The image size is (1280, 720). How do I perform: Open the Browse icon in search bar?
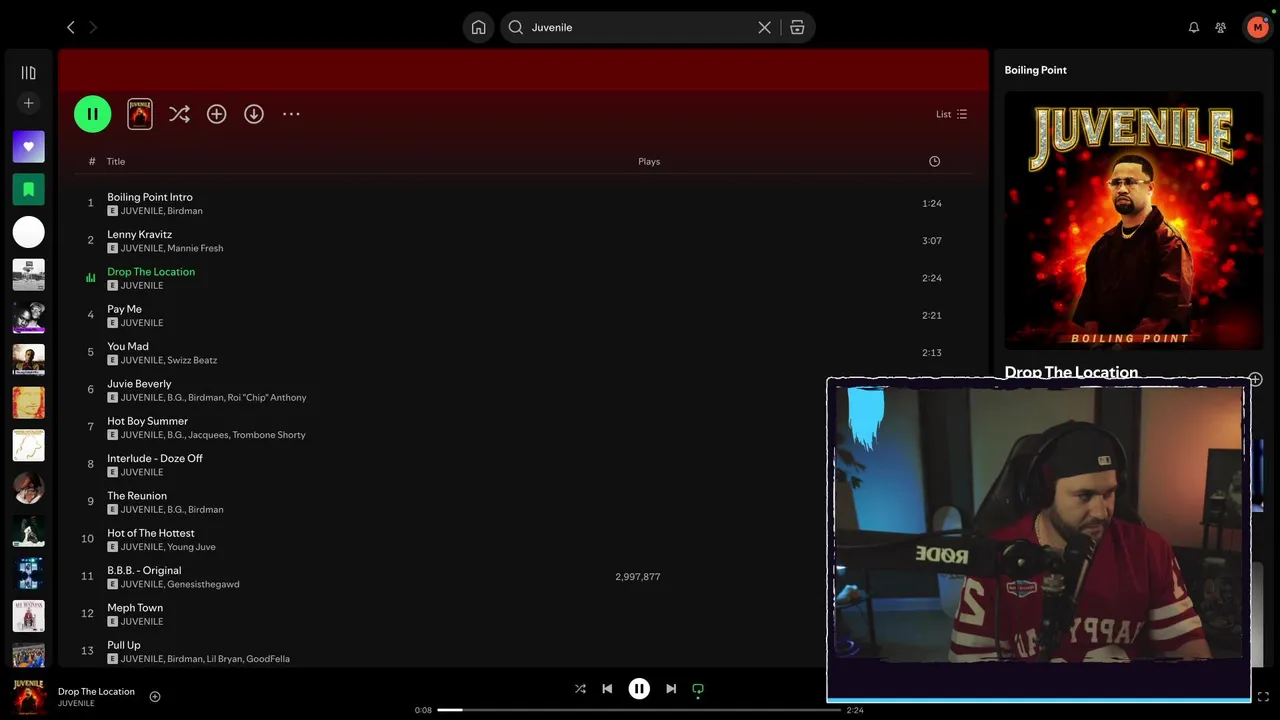(x=797, y=27)
